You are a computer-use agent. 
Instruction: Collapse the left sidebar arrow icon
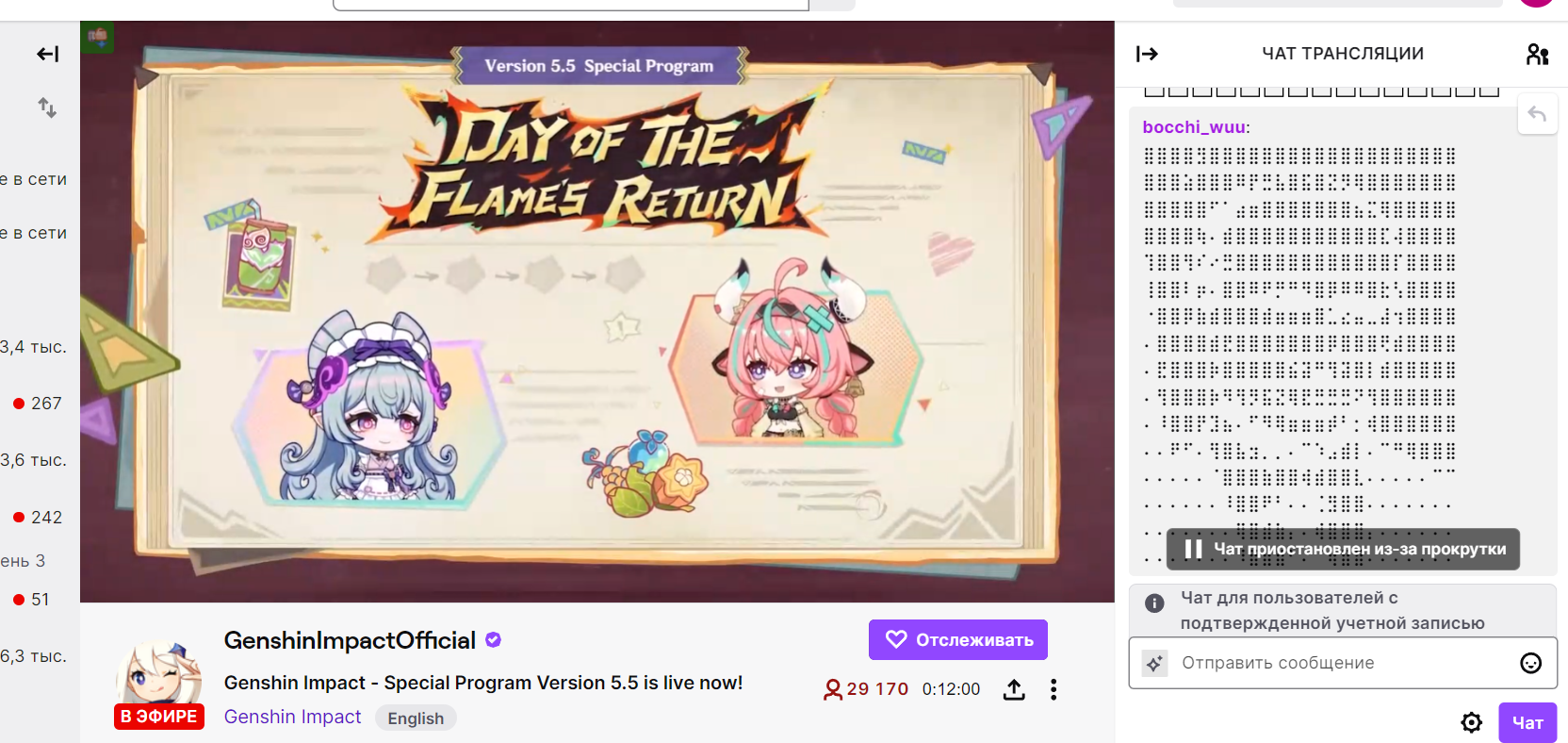[x=48, y=54]
